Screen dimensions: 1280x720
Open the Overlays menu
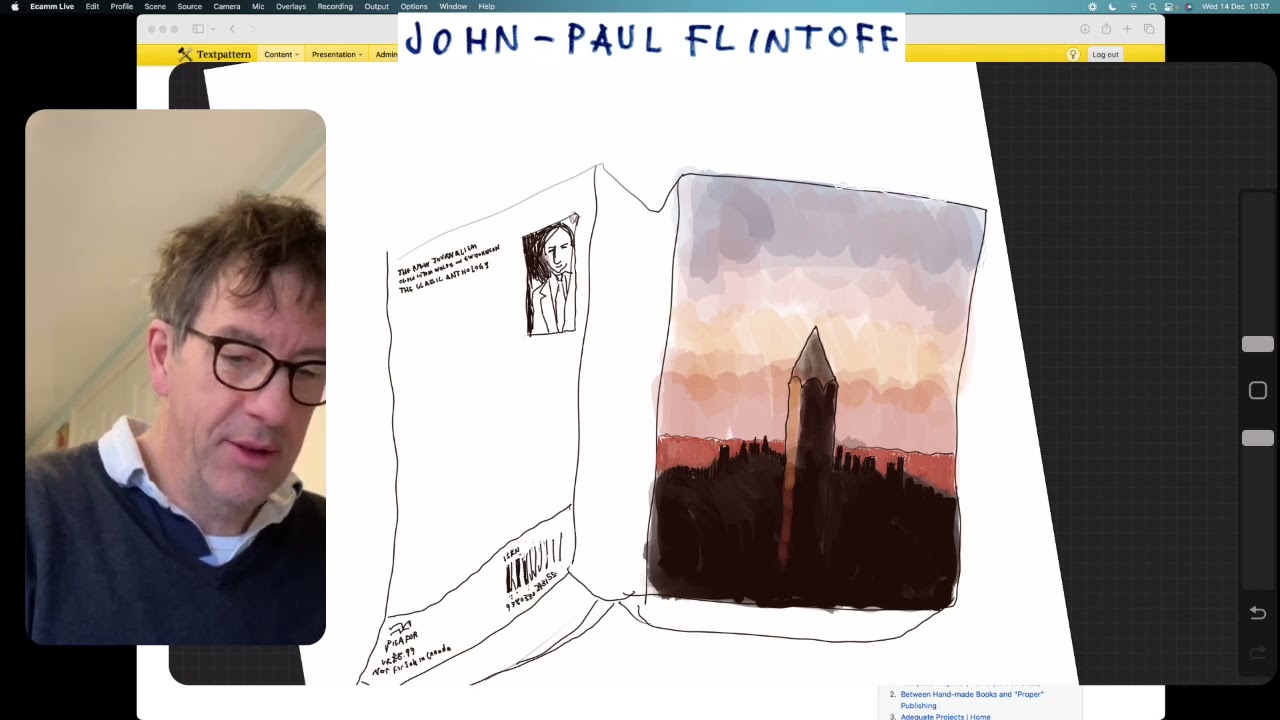pos(291,6)
